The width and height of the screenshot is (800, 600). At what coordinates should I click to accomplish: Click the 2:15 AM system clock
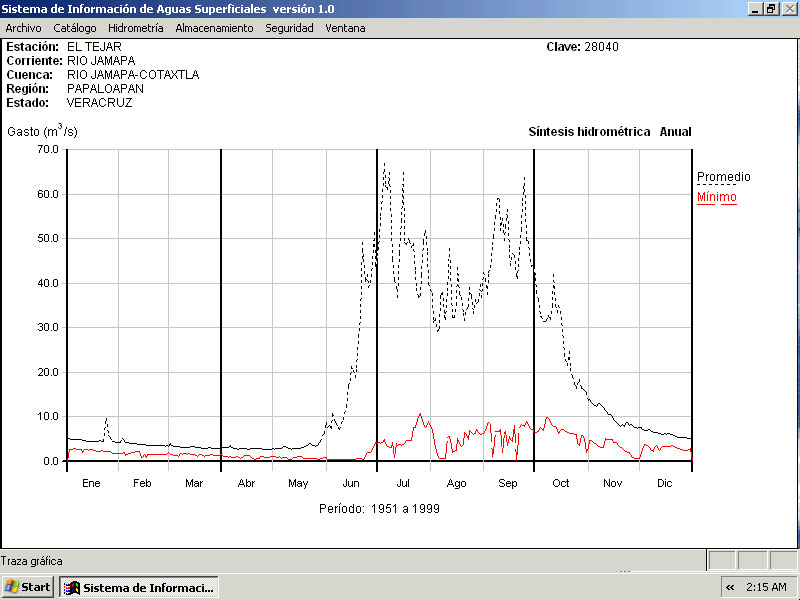click(767, 587)
